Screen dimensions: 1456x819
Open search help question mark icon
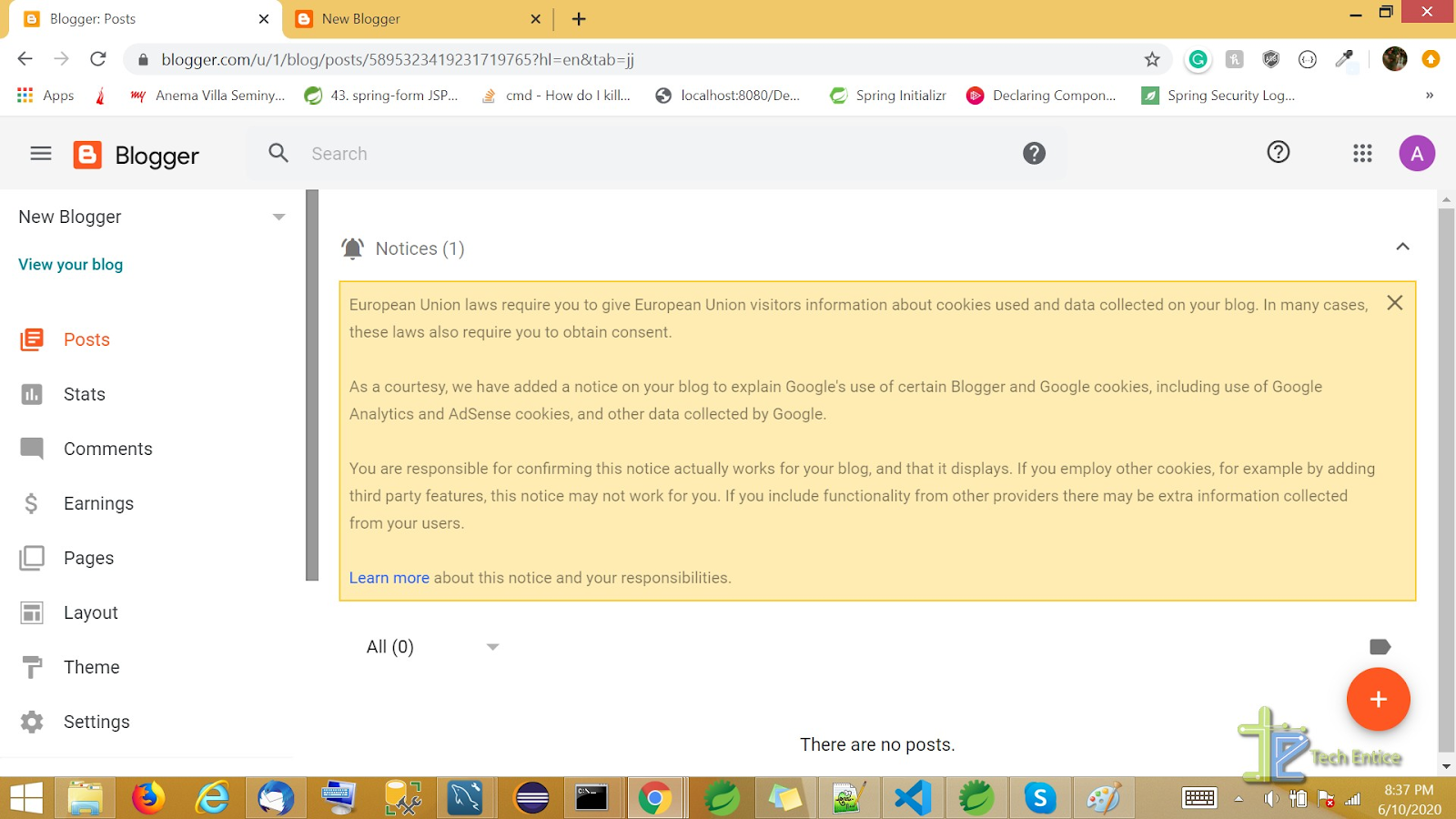coord(1034,153)
